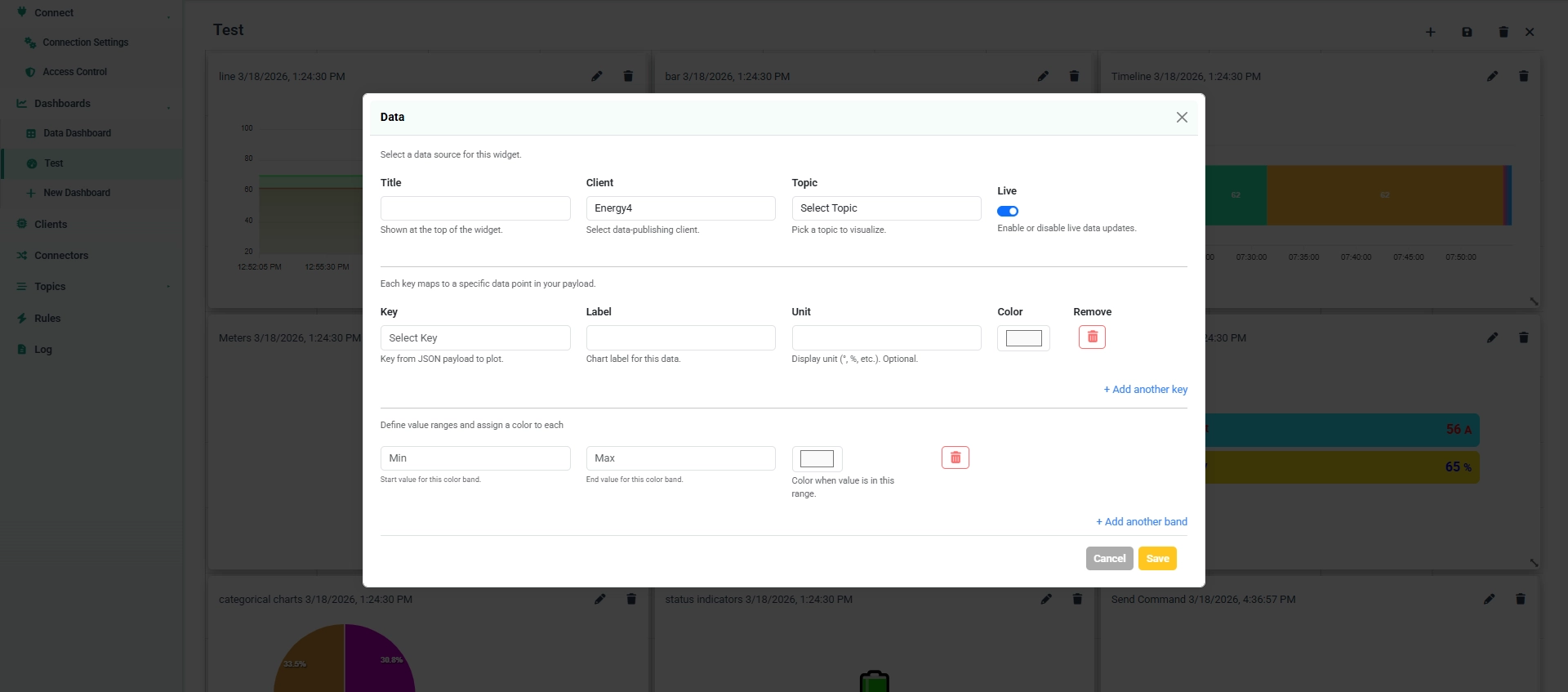This screenshot has width=1568, height=692.
Task: Click the Title input field
Action: pos(475,208)
